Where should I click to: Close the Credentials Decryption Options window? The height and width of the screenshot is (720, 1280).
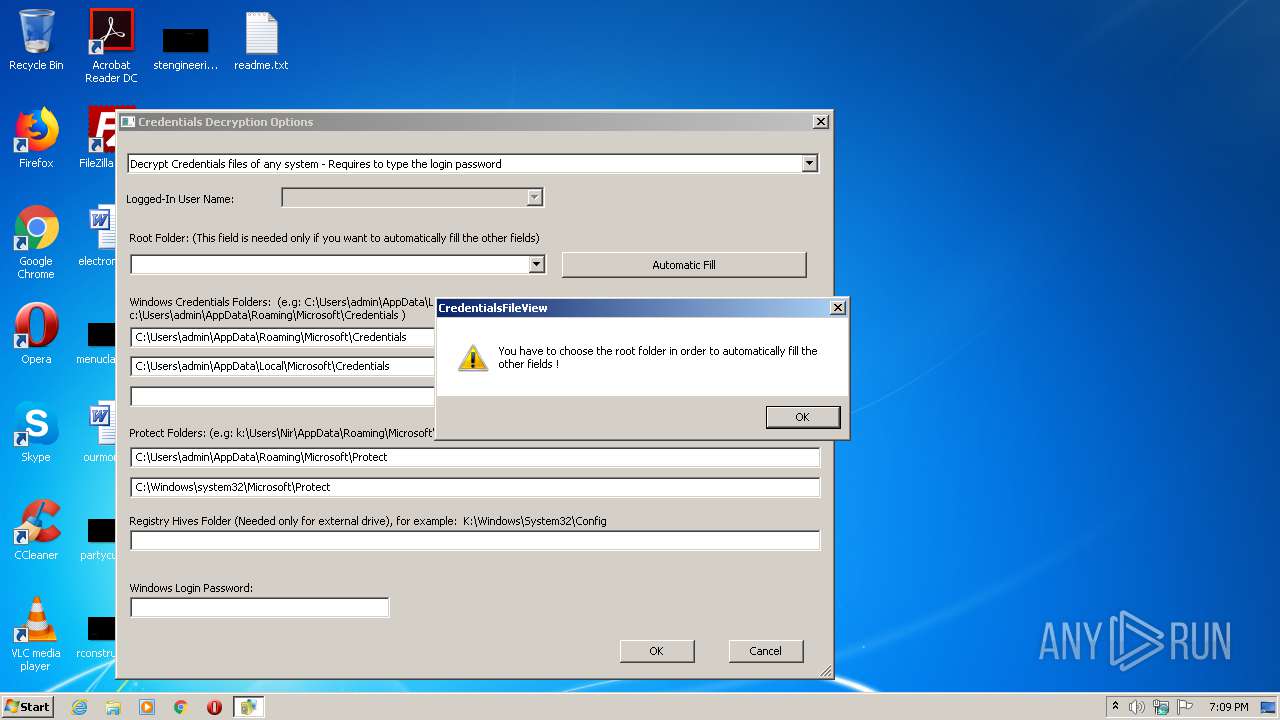821,122
